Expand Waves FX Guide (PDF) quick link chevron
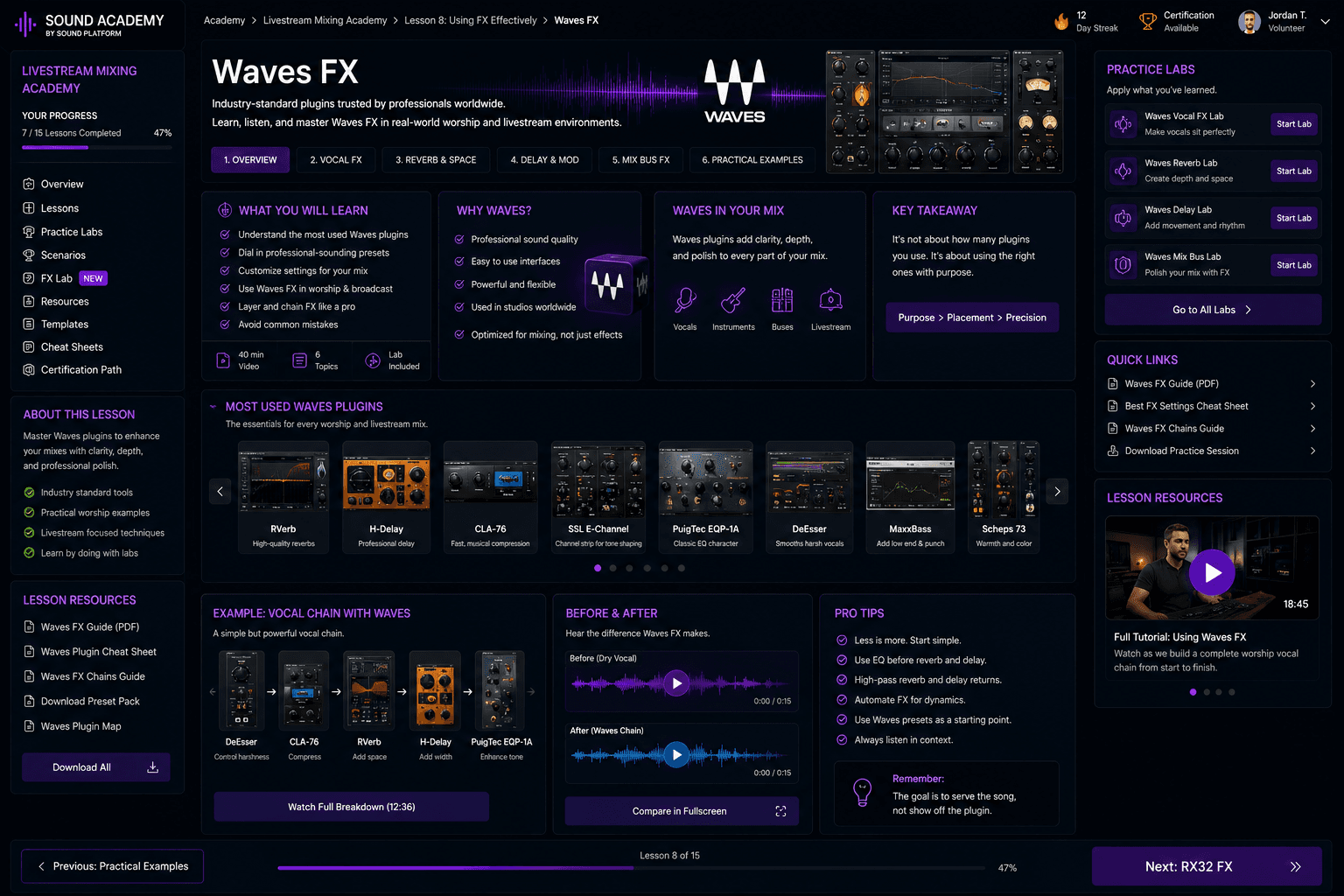This screenshot has width=1344, height=896. pyautogui.click(x=1312, y=384)
